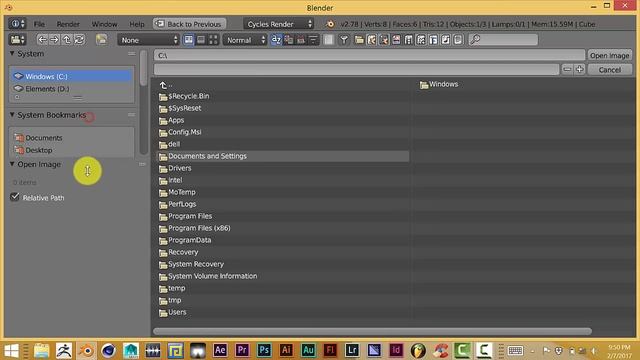640x360 pixels.
Task: Collapse the System panel
Action: coord(12,53)
